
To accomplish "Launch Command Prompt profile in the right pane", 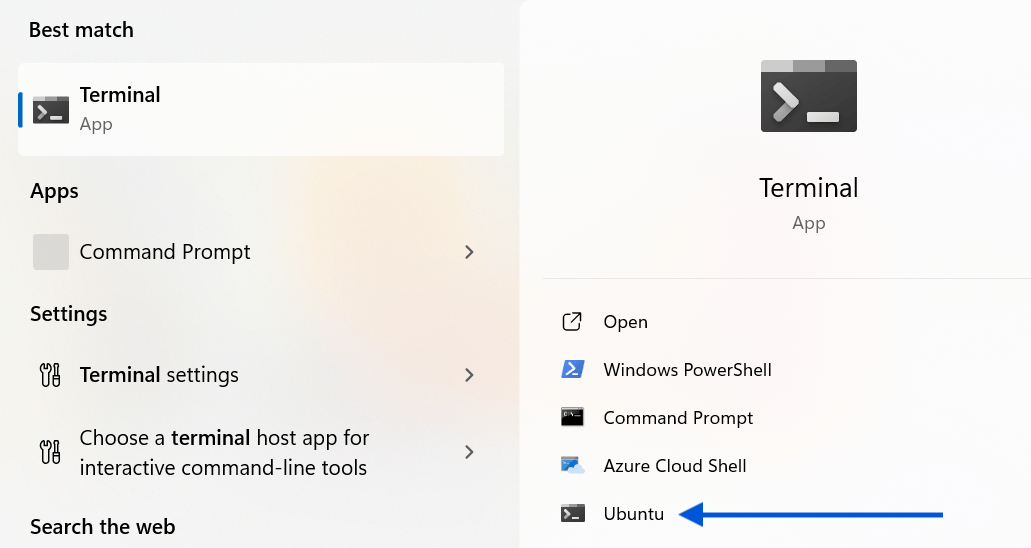I will click(x=678, y=418).
